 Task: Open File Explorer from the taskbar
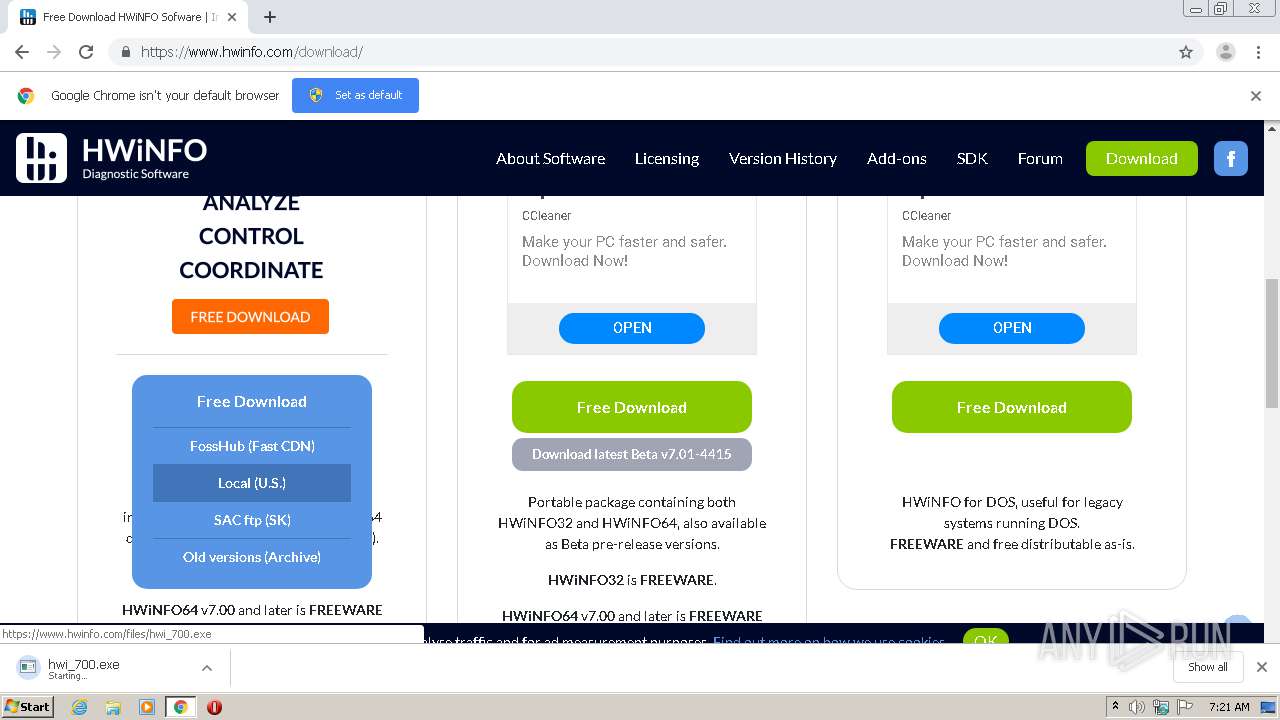[113, 707]
